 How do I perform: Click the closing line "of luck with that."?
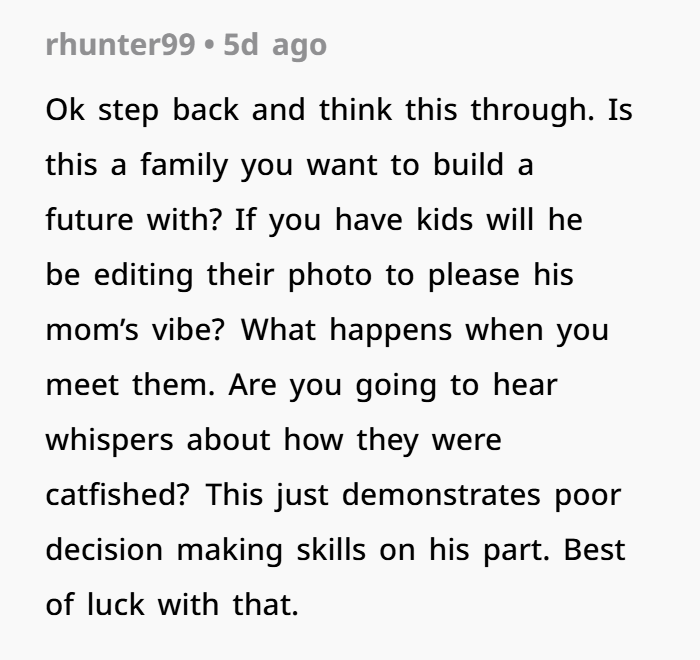point(172,605)
